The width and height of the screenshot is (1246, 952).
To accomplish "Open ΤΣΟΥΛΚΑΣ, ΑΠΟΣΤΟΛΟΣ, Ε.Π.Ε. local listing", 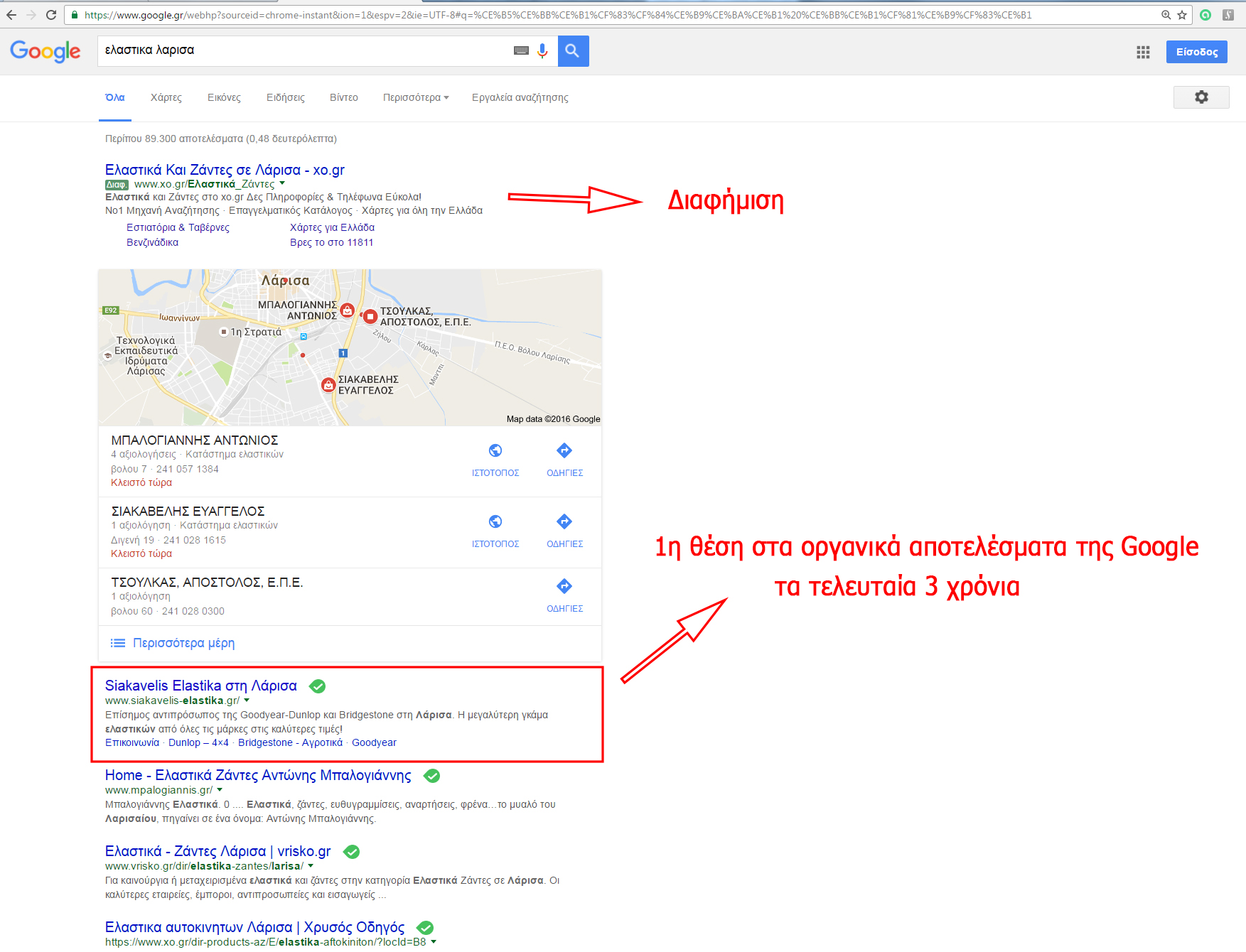I will 207,583.
